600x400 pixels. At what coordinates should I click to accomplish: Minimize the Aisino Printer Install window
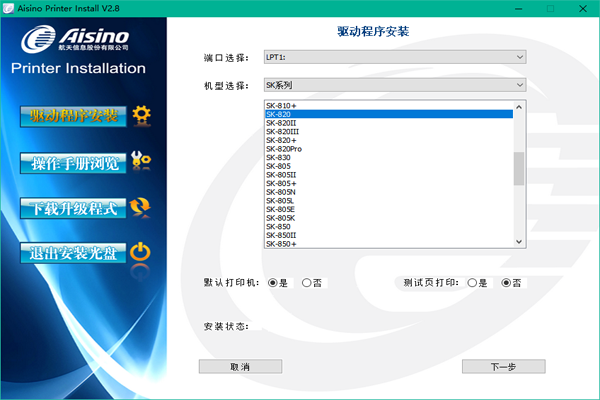[518, 8]
